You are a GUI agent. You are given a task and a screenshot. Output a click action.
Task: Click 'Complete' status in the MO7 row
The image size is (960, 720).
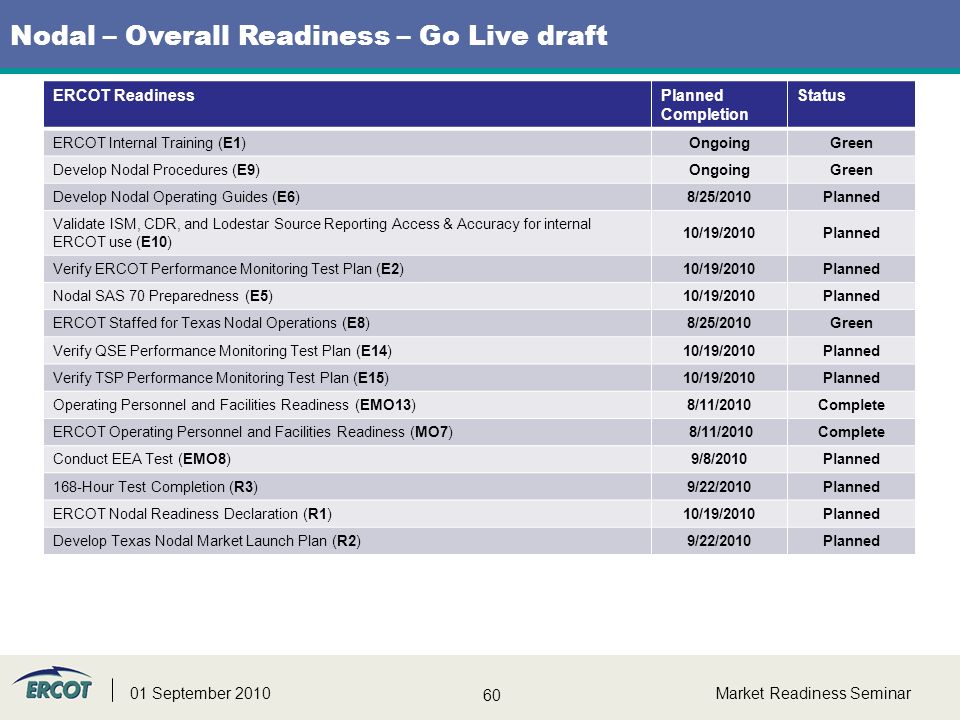point(851,432)
